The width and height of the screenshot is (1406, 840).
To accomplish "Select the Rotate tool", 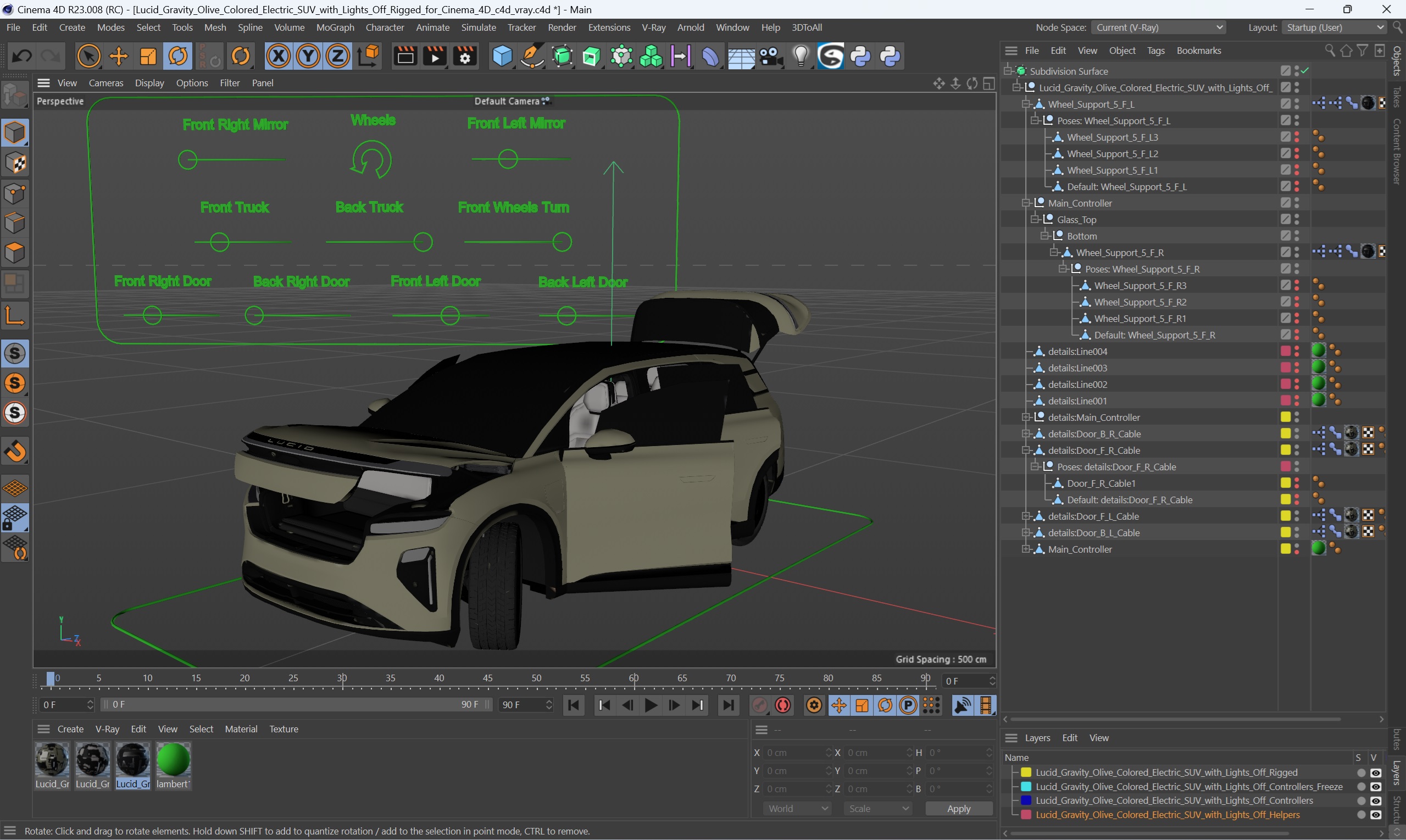I will pyautogui.click(x=177, y=56).
